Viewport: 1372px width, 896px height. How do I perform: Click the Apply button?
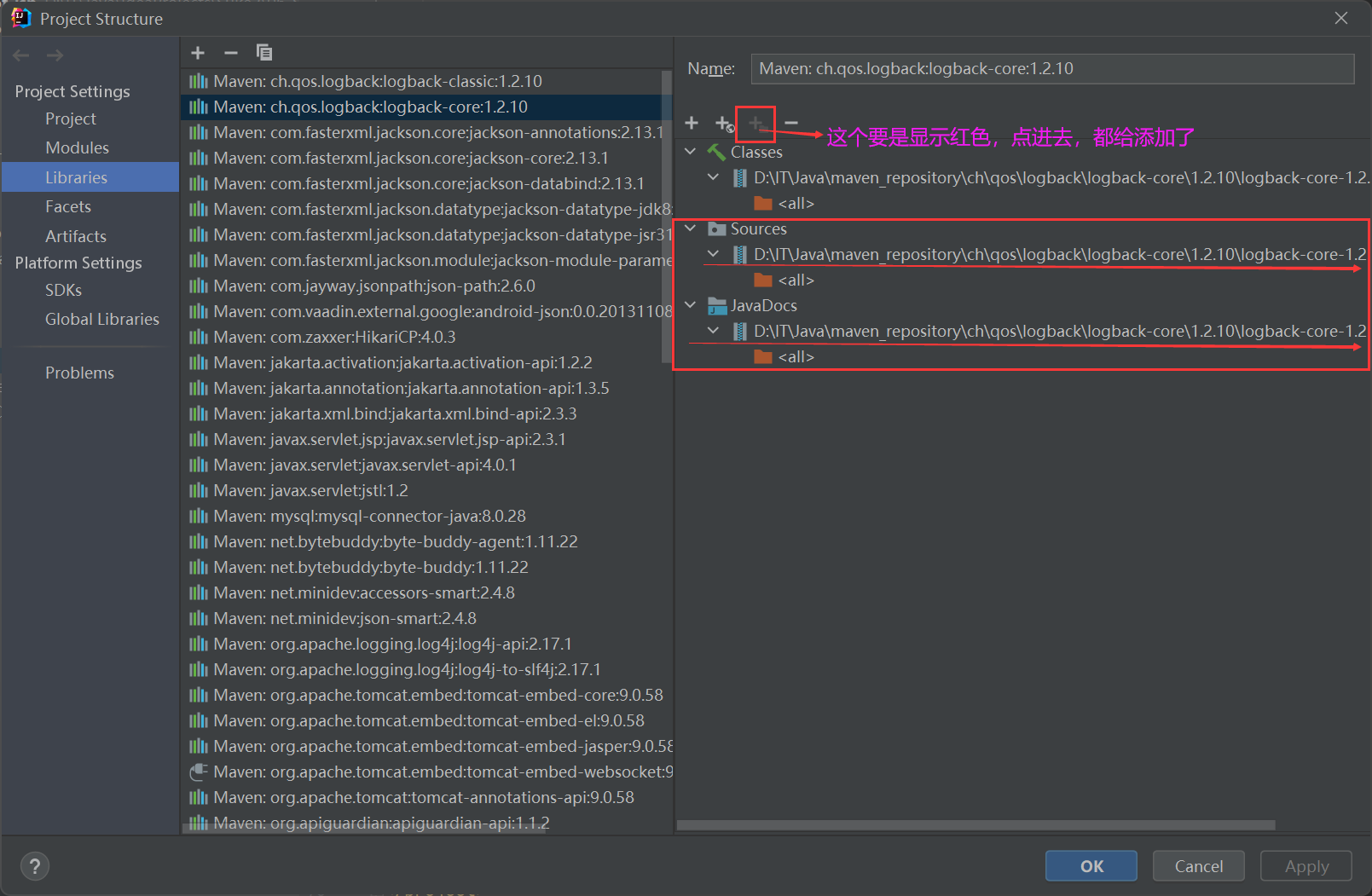tap(1305, 865)
